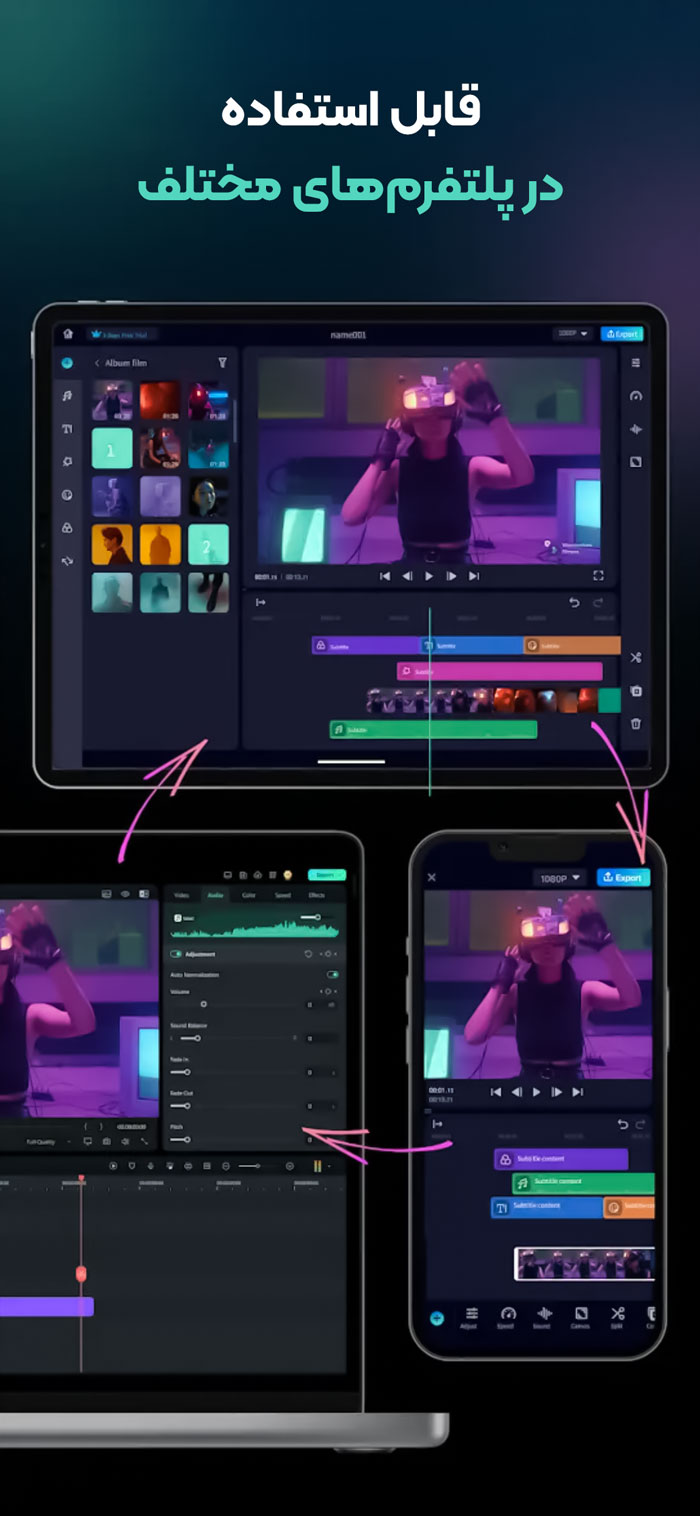Switch to the Color tab on the laptop
Viewport: 700px width, 1516px height.
(248, 895)
